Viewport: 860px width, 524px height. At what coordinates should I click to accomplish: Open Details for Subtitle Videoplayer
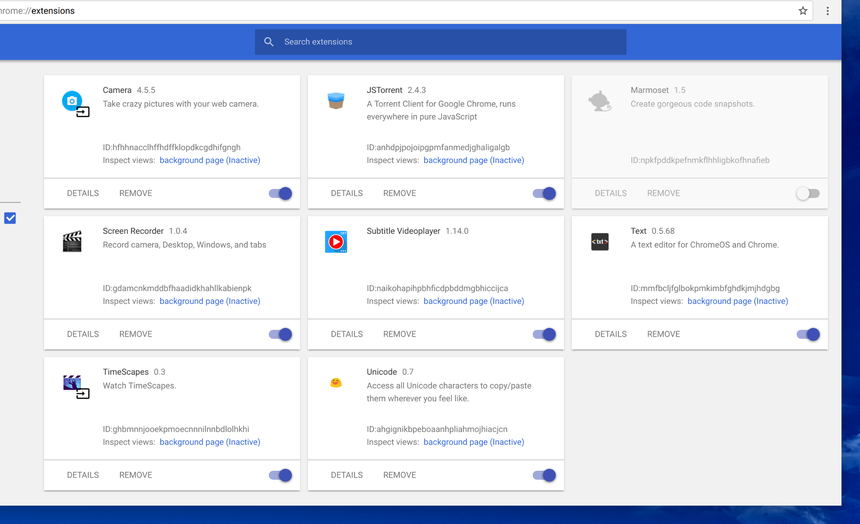coord(347,334)
